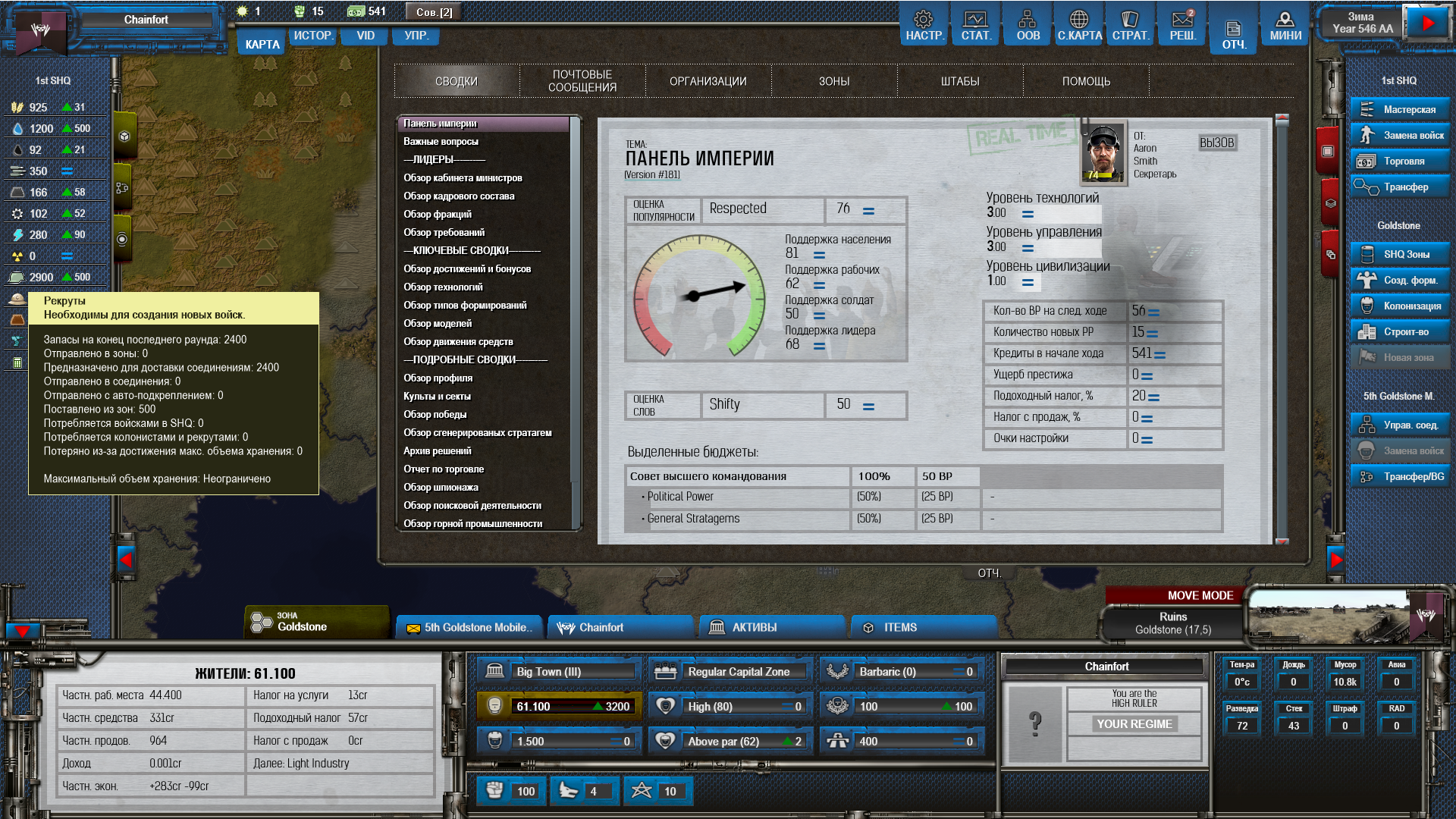Select Обзор кабинета министров report
The width and height of the screenshot is (1456, 819).
pos(463,177)
